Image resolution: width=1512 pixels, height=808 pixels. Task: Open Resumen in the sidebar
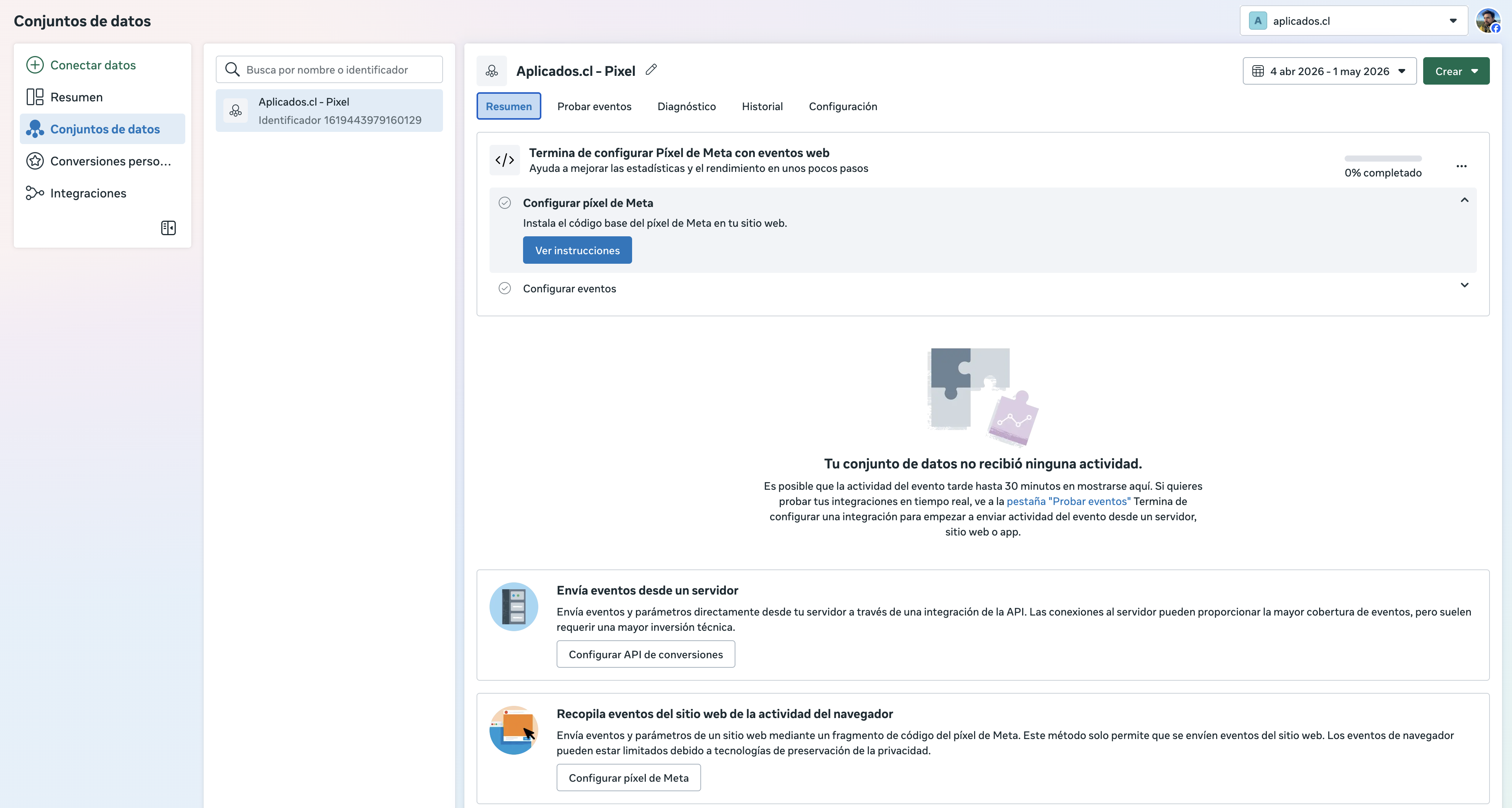(x=102, y=97)
